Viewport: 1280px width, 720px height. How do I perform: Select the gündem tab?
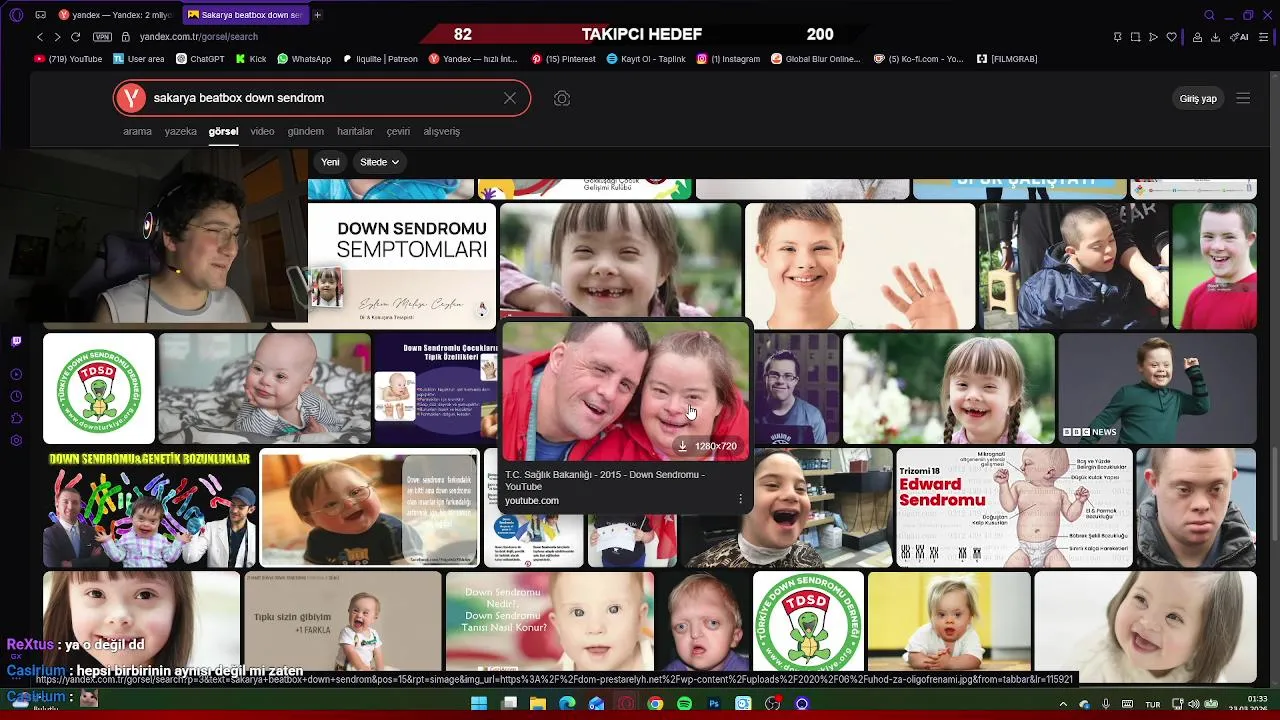pyautogui.click(x=305, y=131)
